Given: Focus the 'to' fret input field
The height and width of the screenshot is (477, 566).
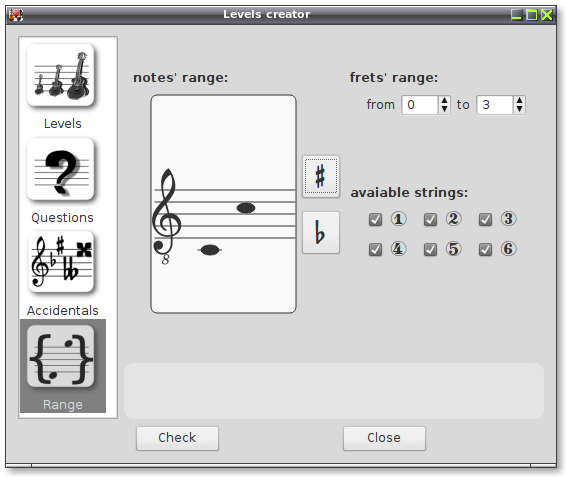Looking at the screenshot, I should tap(495, 105).
